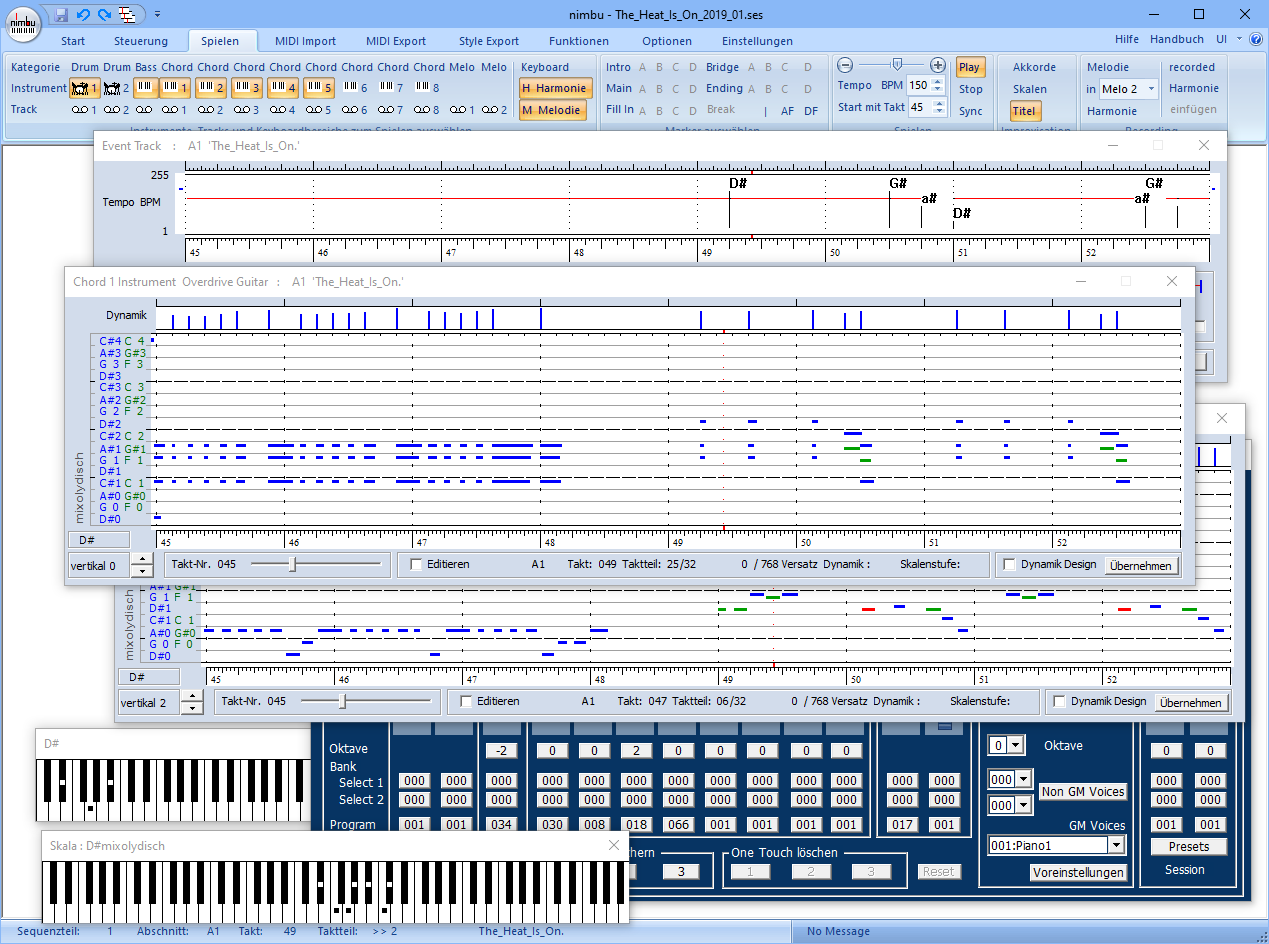
Task: Decrease tempo with the minus icon
Action: (x=845, y=65)
